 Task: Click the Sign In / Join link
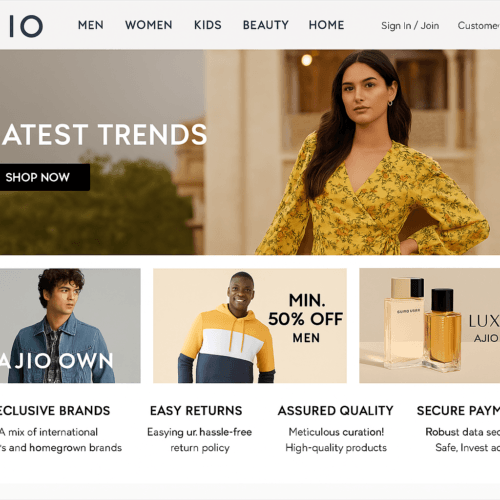click(410, 26)
